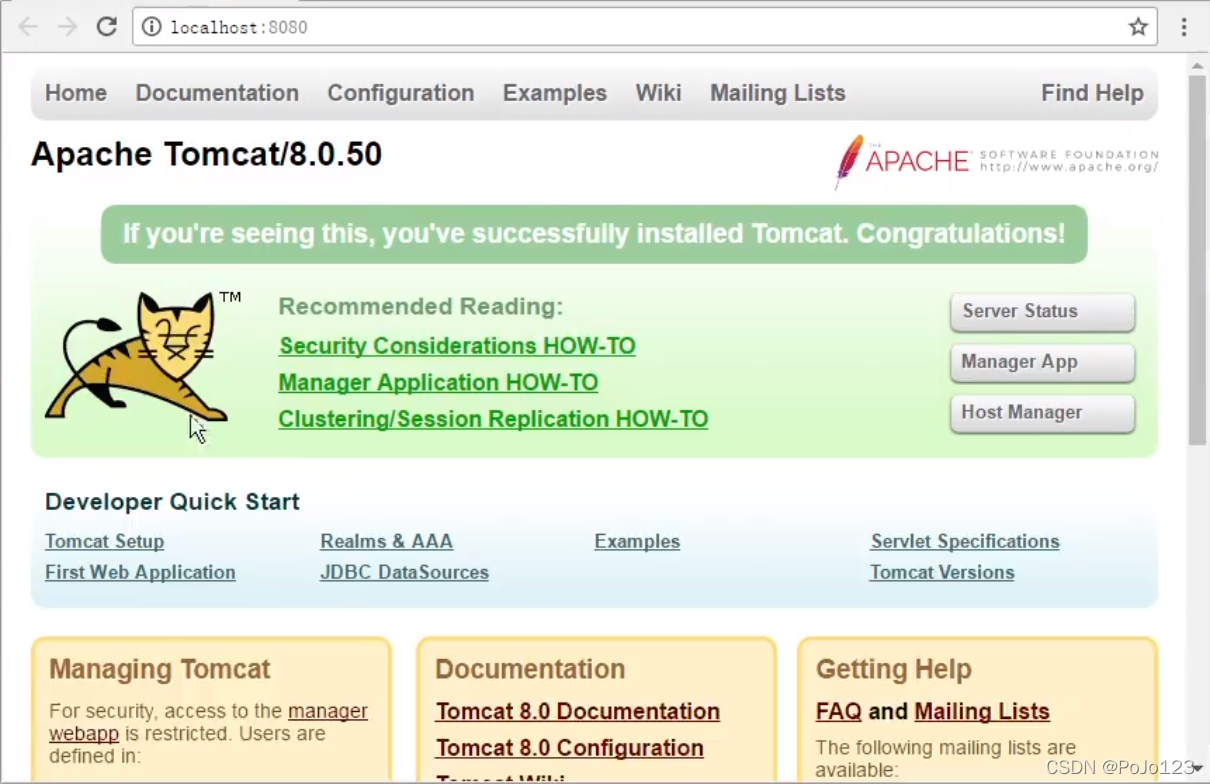Screen dimensions: 1210x784
Task: Open Examples link under Developer Quick Start
Action: (x=637, y=541)
